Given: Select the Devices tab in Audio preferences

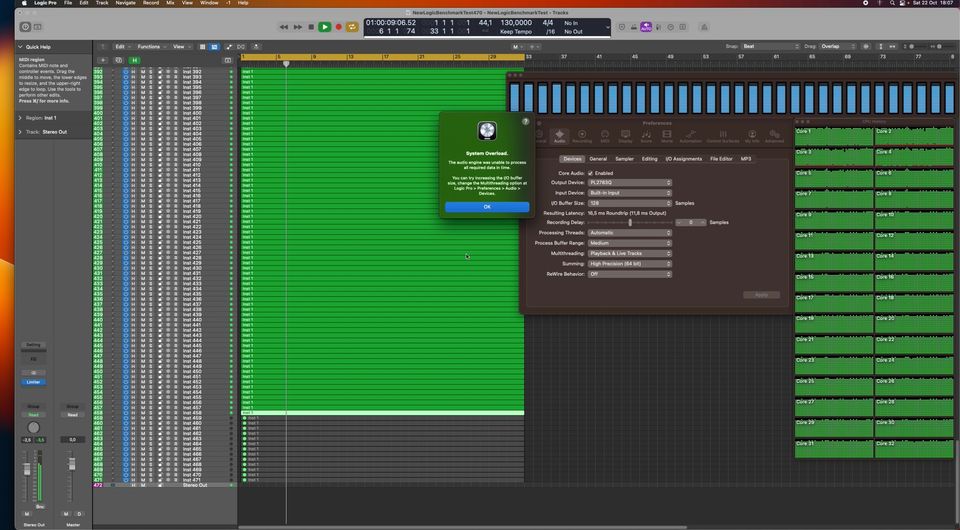Looking at the screenshot, I should [x=572, y=159].
